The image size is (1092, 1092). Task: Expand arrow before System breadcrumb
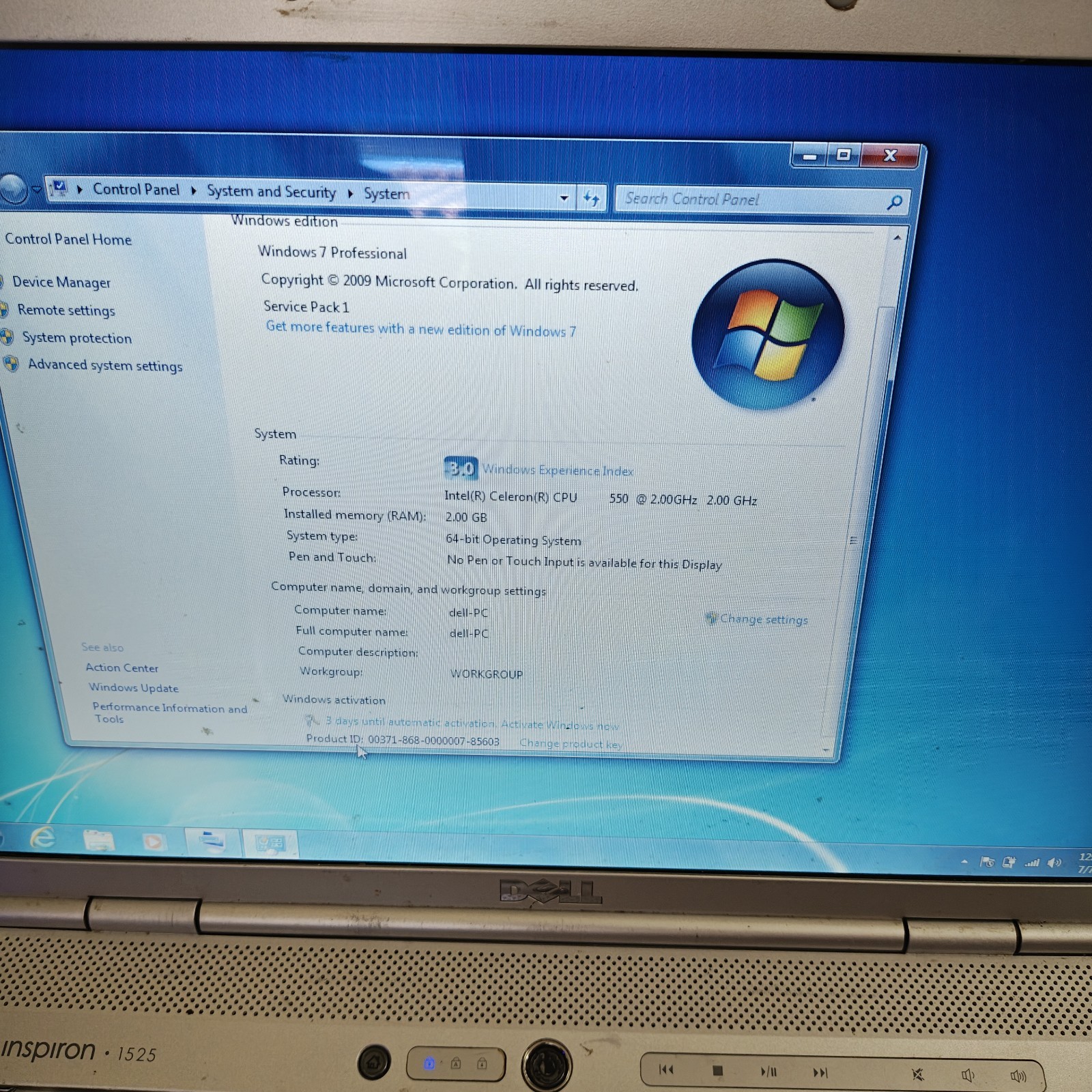point(350,193)
